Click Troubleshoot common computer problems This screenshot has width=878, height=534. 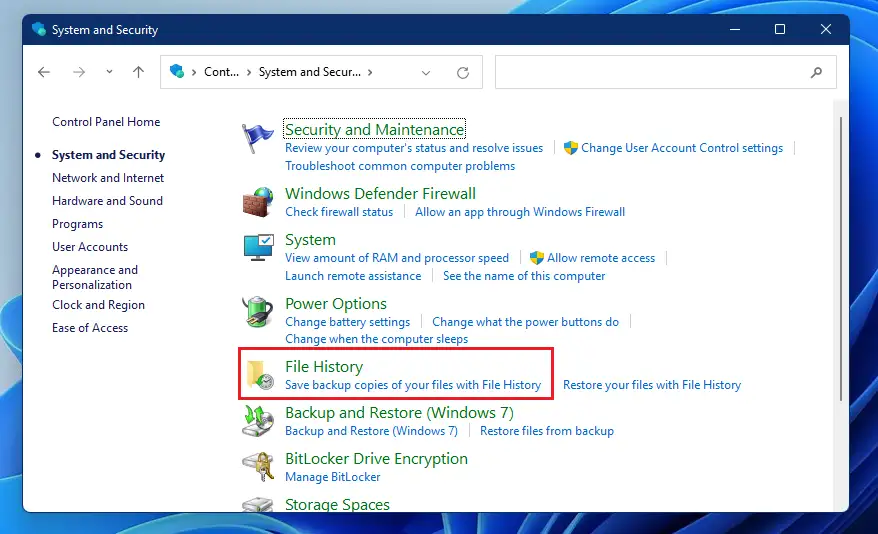click(x=400, y=166)
